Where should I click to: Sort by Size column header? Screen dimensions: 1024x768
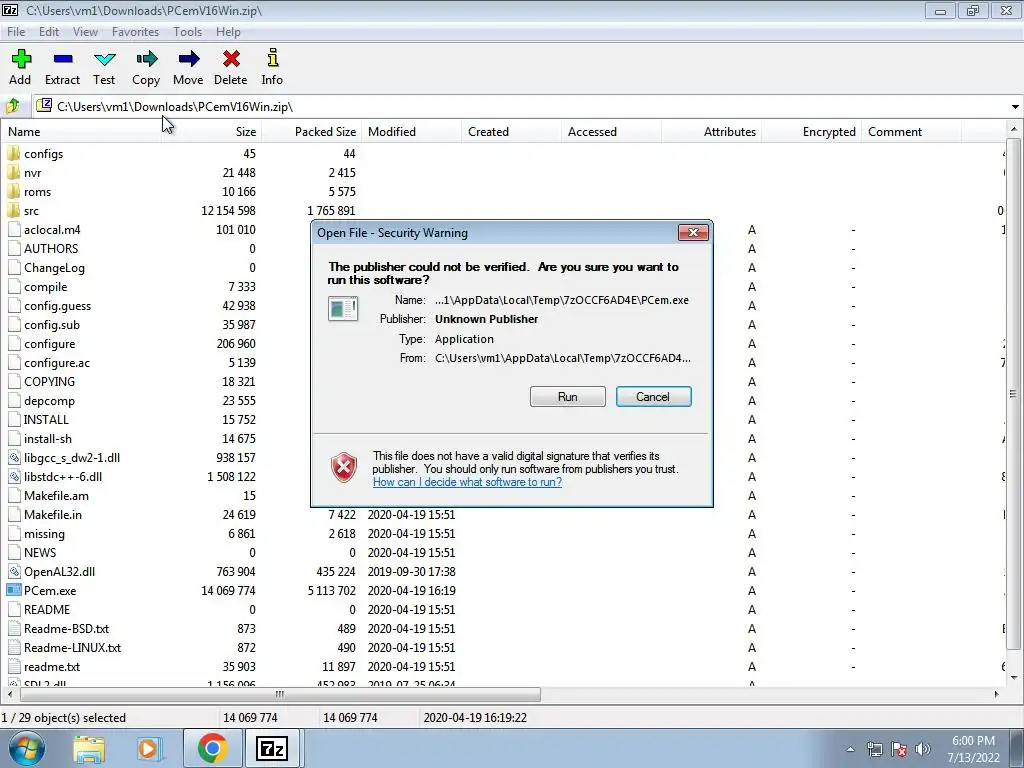(x=212, y=131)
